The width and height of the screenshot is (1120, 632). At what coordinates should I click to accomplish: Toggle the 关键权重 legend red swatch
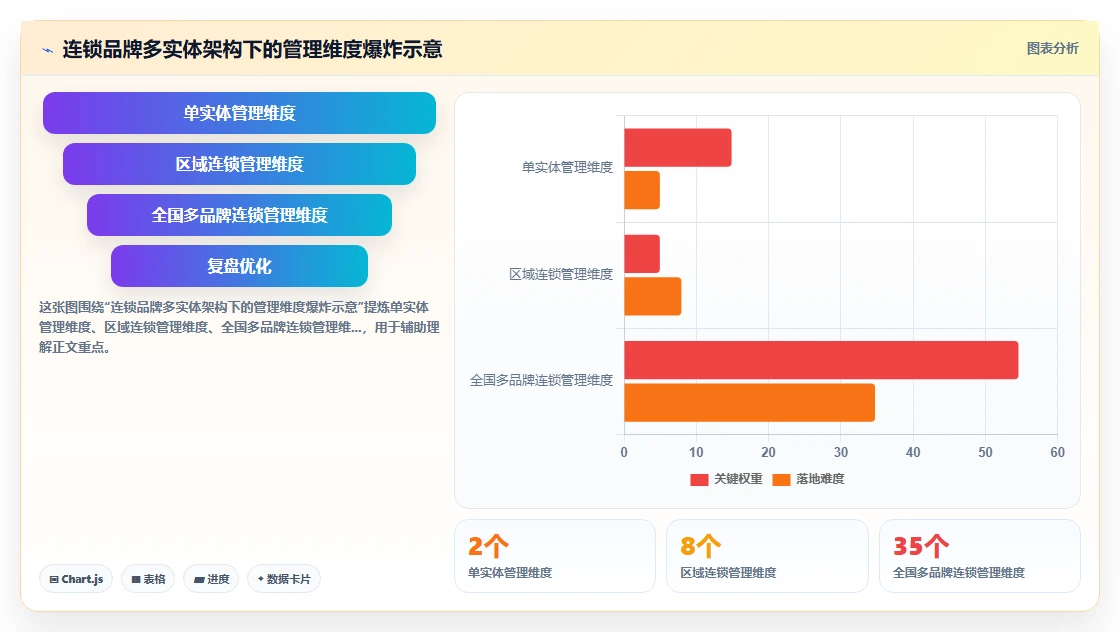click(x=699, y=479)
